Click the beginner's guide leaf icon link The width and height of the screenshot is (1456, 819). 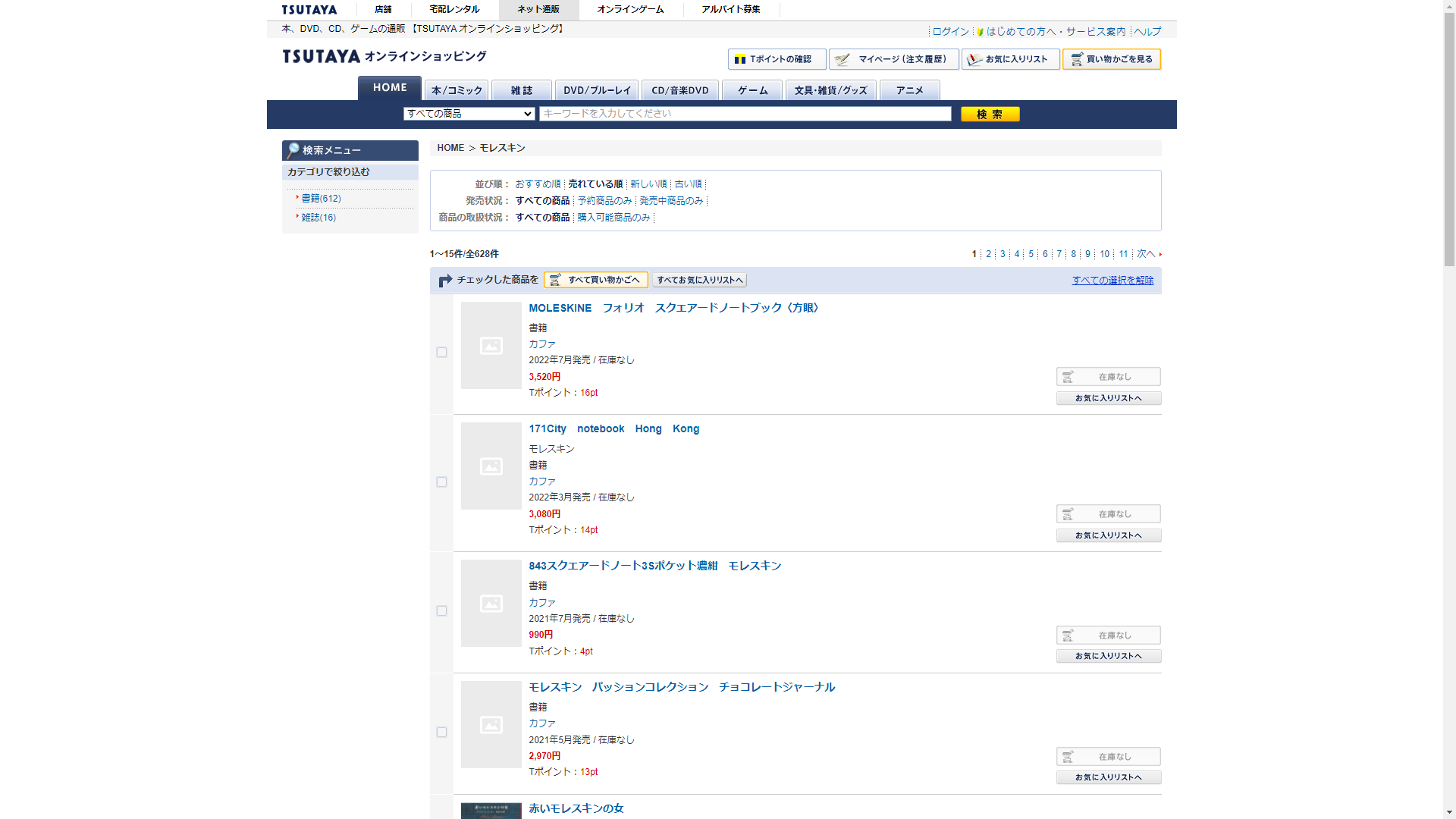point(981,32)
